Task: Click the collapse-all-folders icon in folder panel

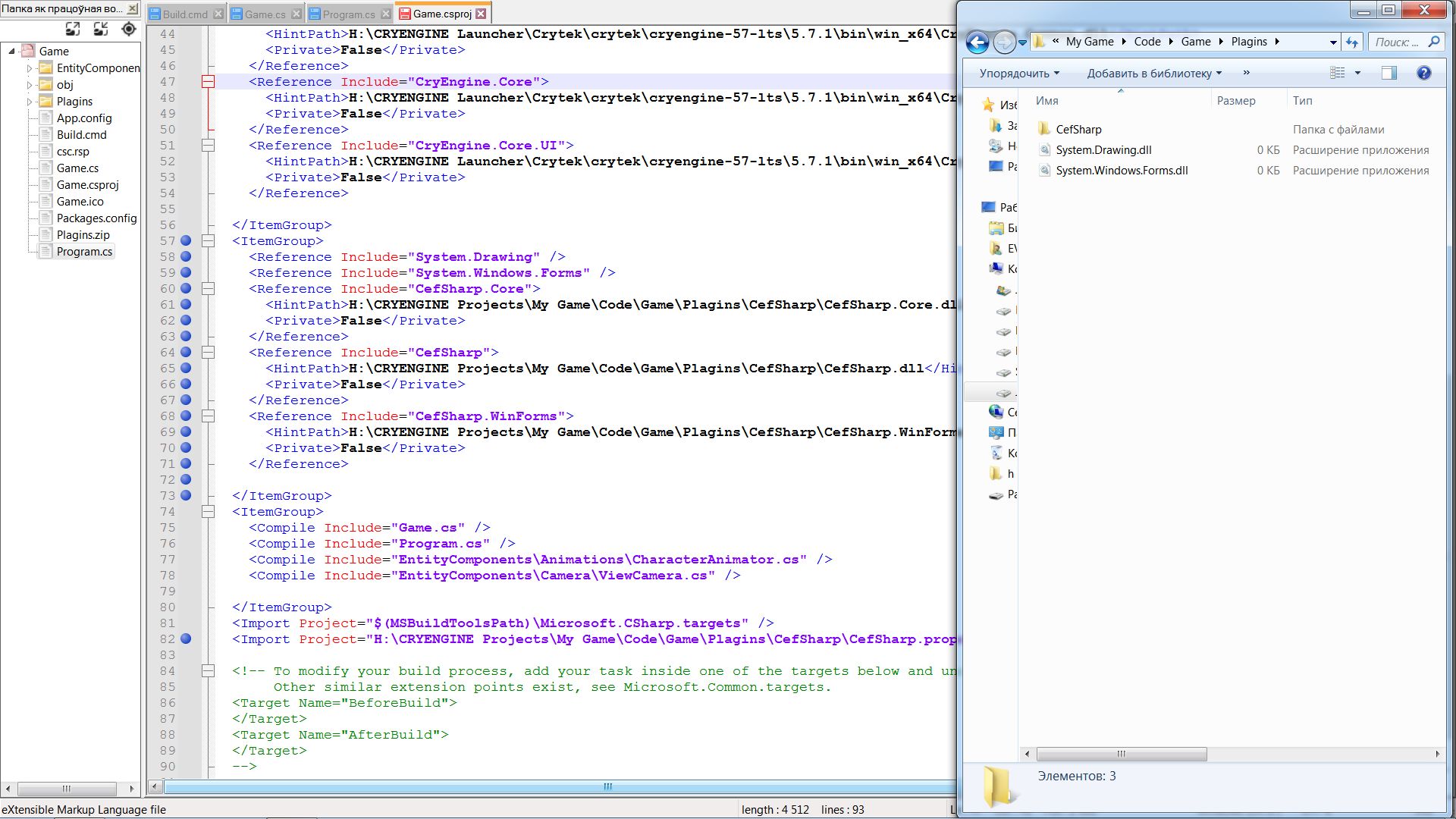Action: [101, 29]
